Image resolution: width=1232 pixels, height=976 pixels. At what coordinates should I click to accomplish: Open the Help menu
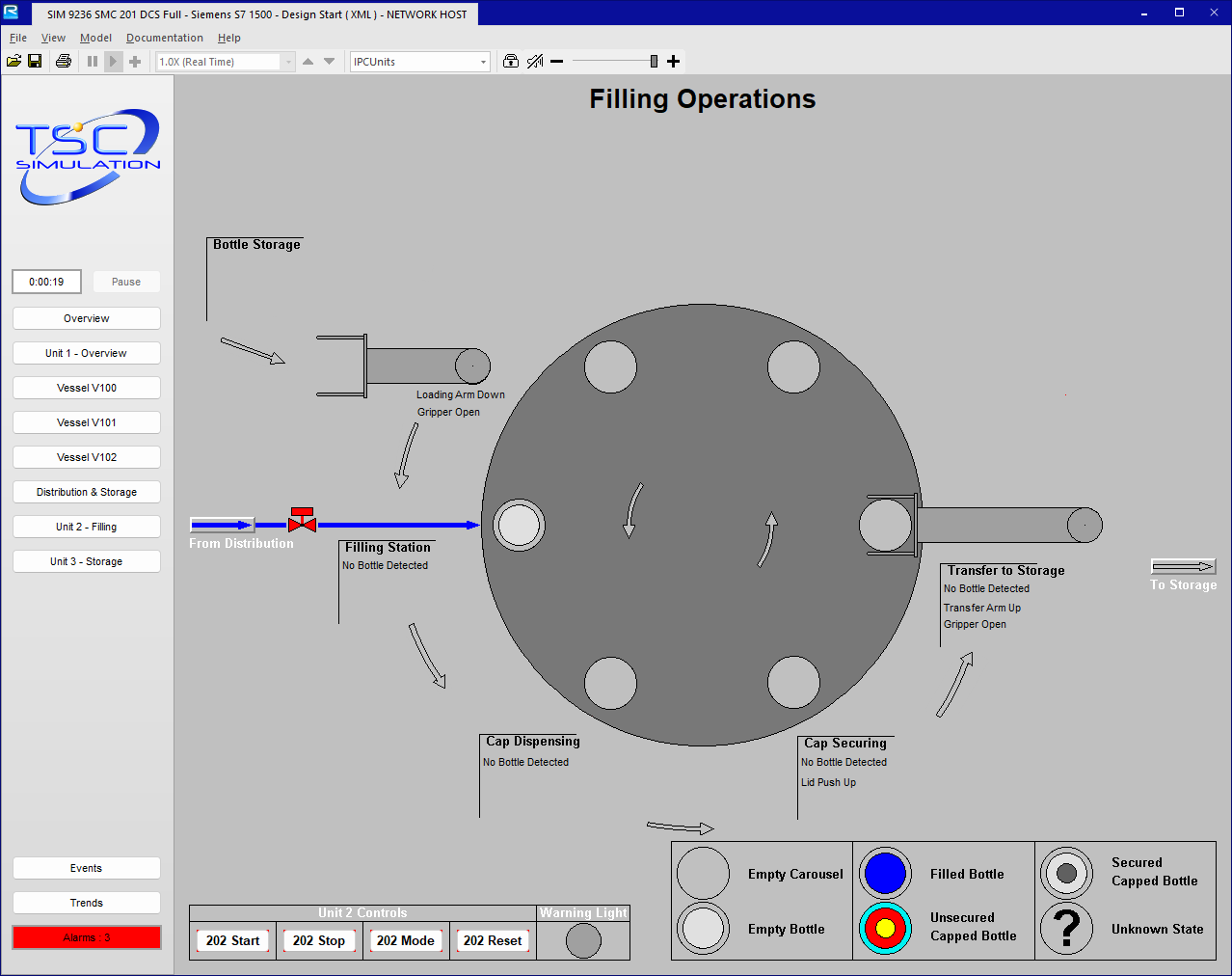tap(229, 38)
